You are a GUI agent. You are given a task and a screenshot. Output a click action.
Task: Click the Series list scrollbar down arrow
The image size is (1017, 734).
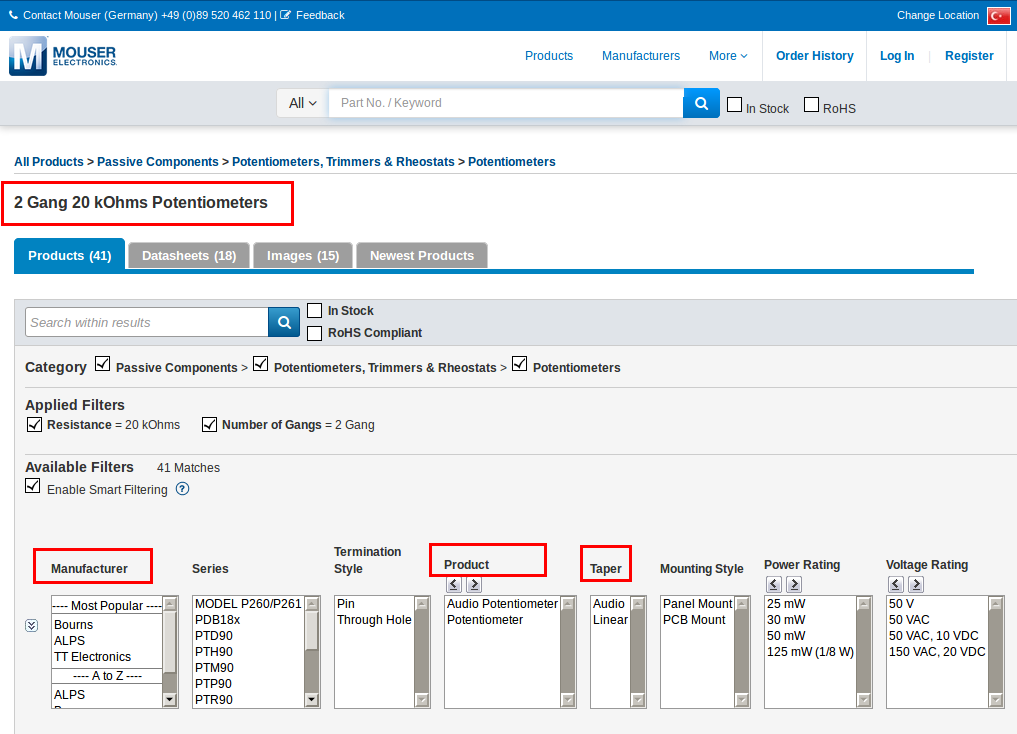coord(312,700)
